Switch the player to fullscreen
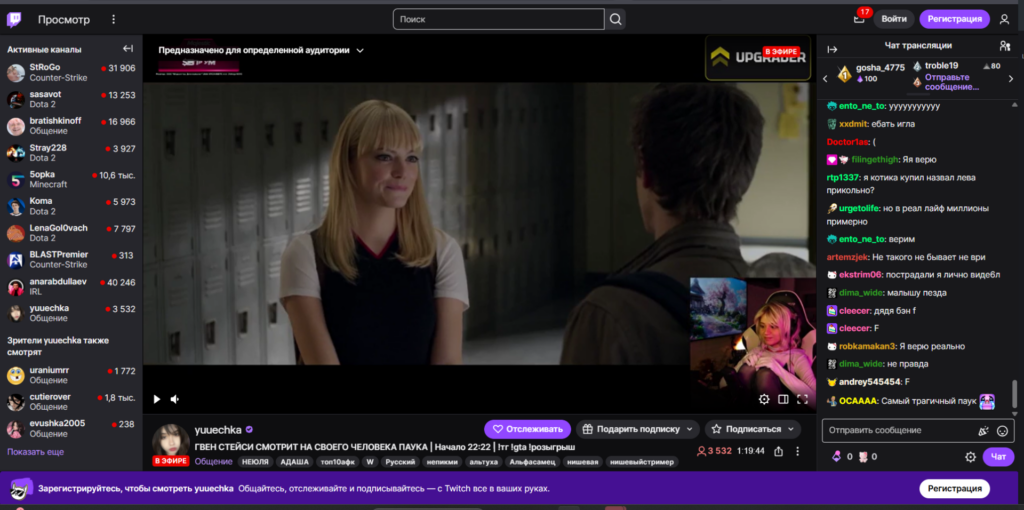1024x510 pixels. [803, 399]
